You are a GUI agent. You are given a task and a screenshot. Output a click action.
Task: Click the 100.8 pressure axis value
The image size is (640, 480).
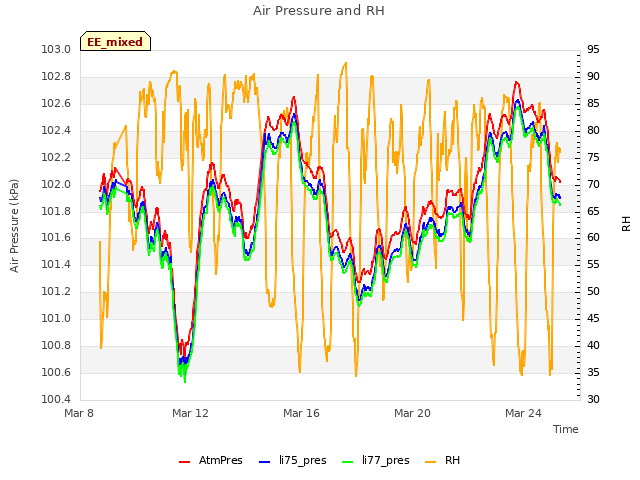tap(56, 345)
